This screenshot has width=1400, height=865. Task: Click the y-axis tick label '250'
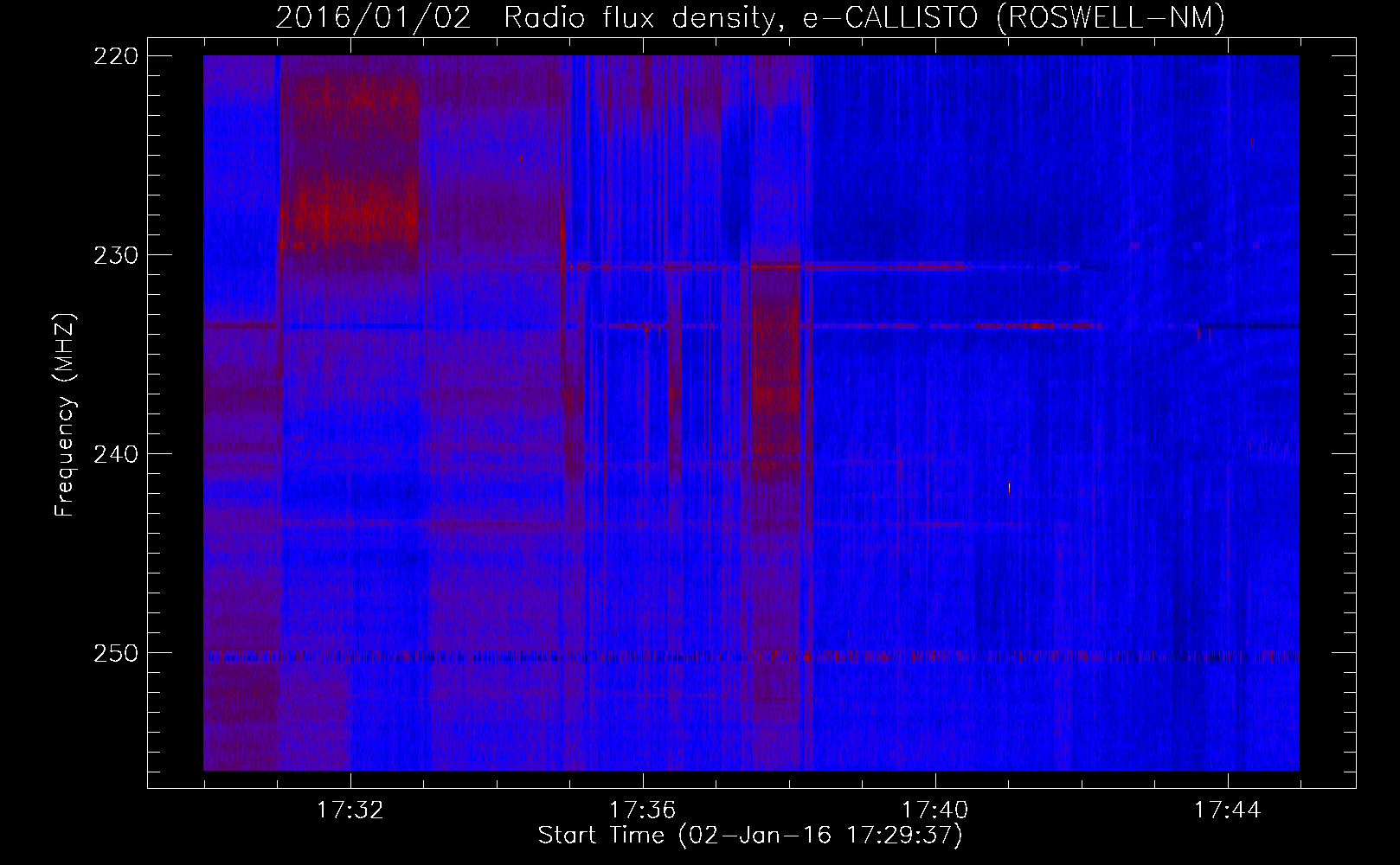pos(115,653)
